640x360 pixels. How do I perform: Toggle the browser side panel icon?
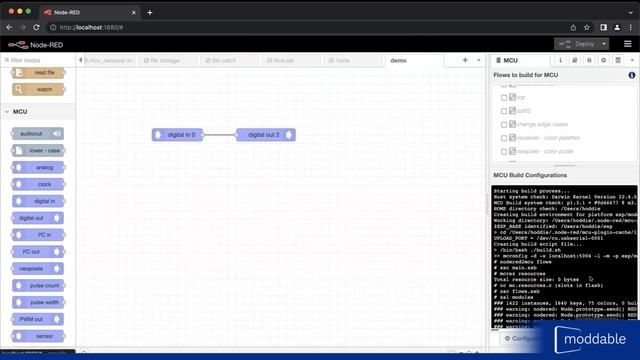[x=603, y=27]
